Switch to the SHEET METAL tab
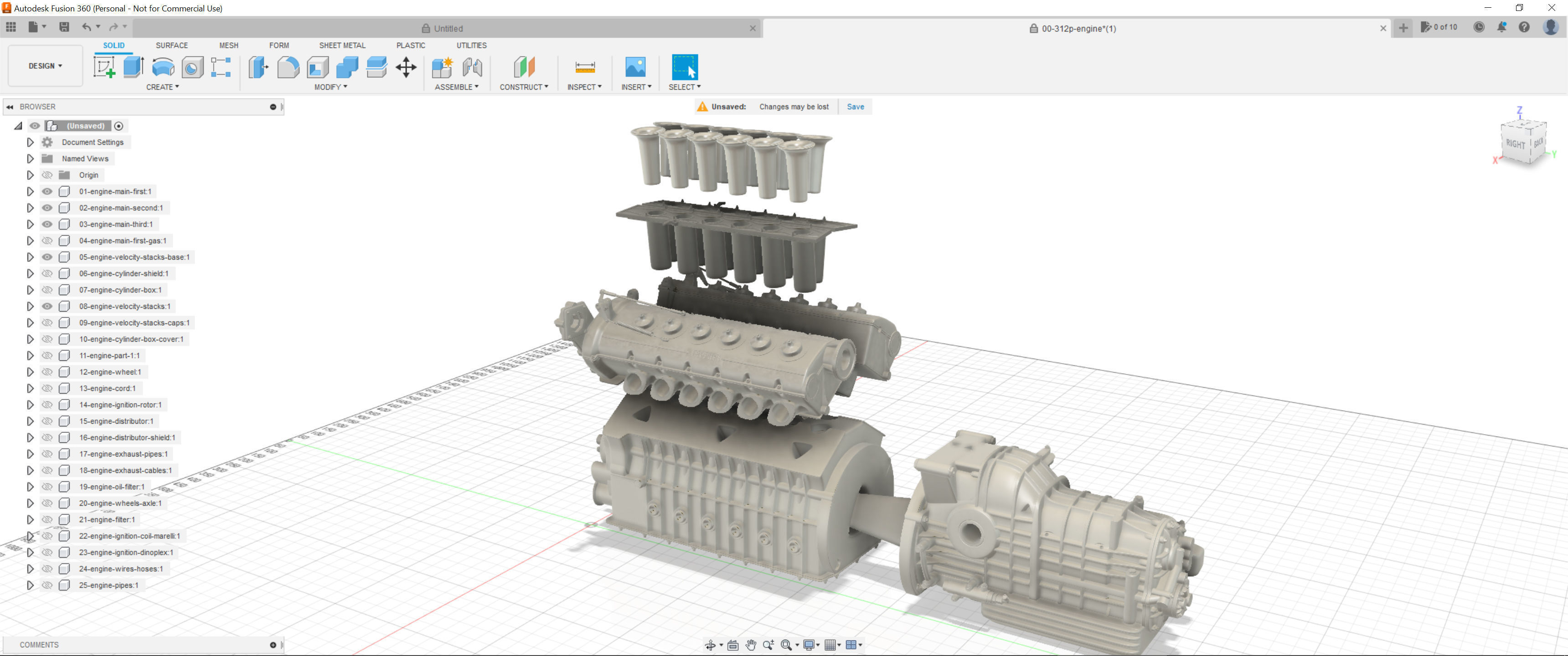The width and height of the screenshot is (1568, 656). 342,46
